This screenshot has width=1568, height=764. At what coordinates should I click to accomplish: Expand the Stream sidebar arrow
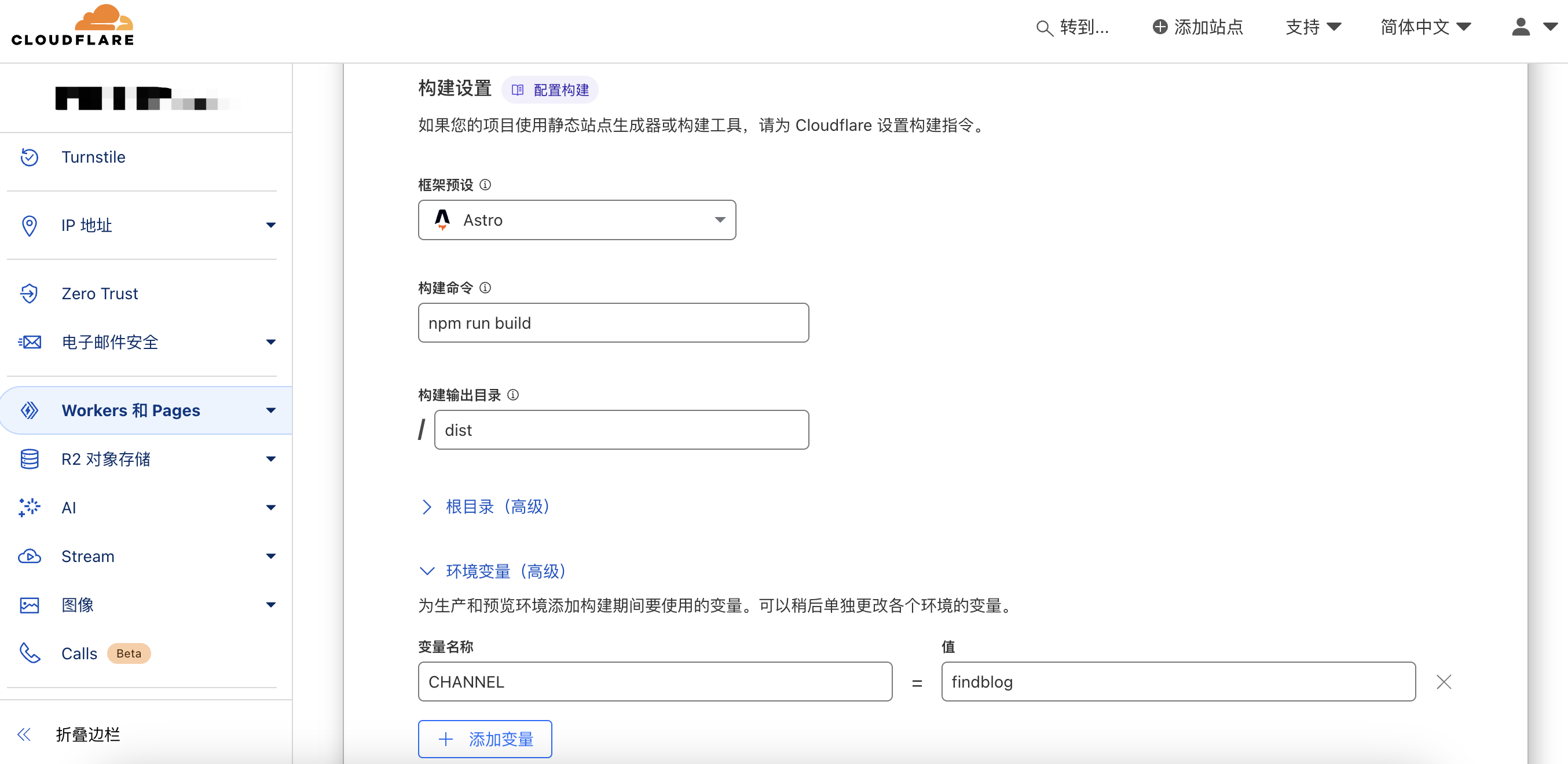pyautogui.click(x=271, y=556)
